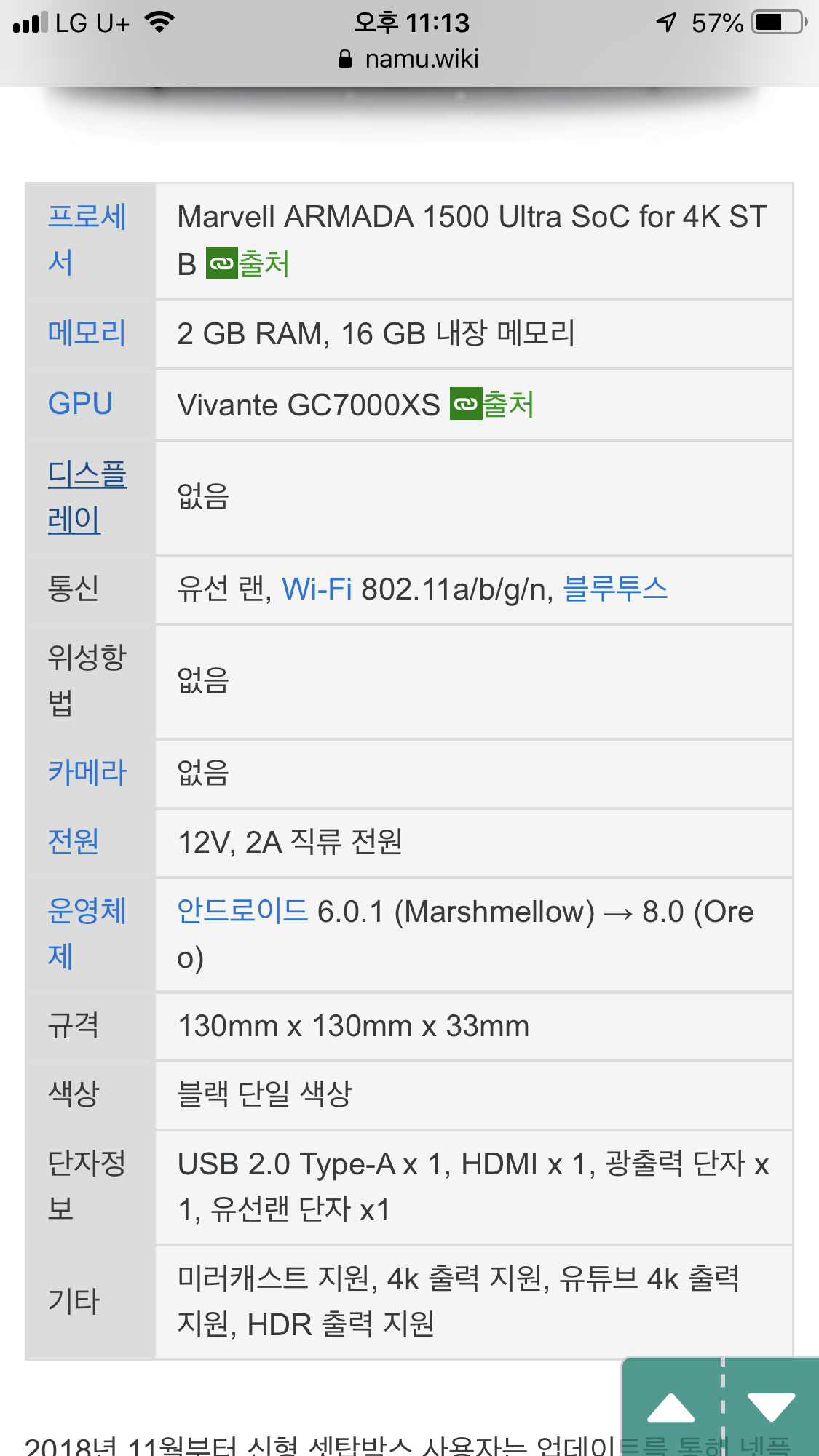
Task: Open the 디스플레이 link
Action: click(x=87, y=496)
